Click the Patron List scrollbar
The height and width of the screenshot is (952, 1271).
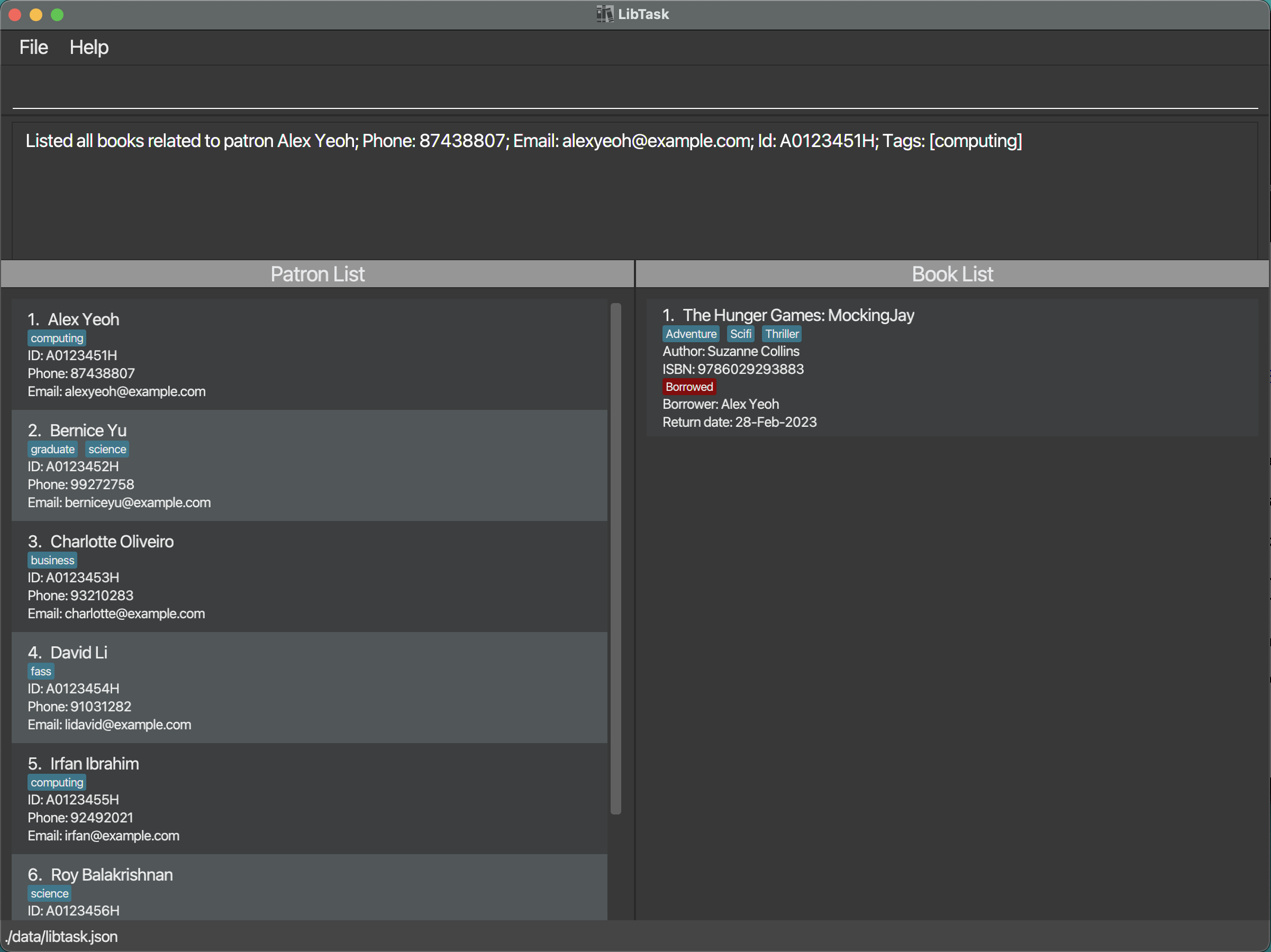(615, 557)
